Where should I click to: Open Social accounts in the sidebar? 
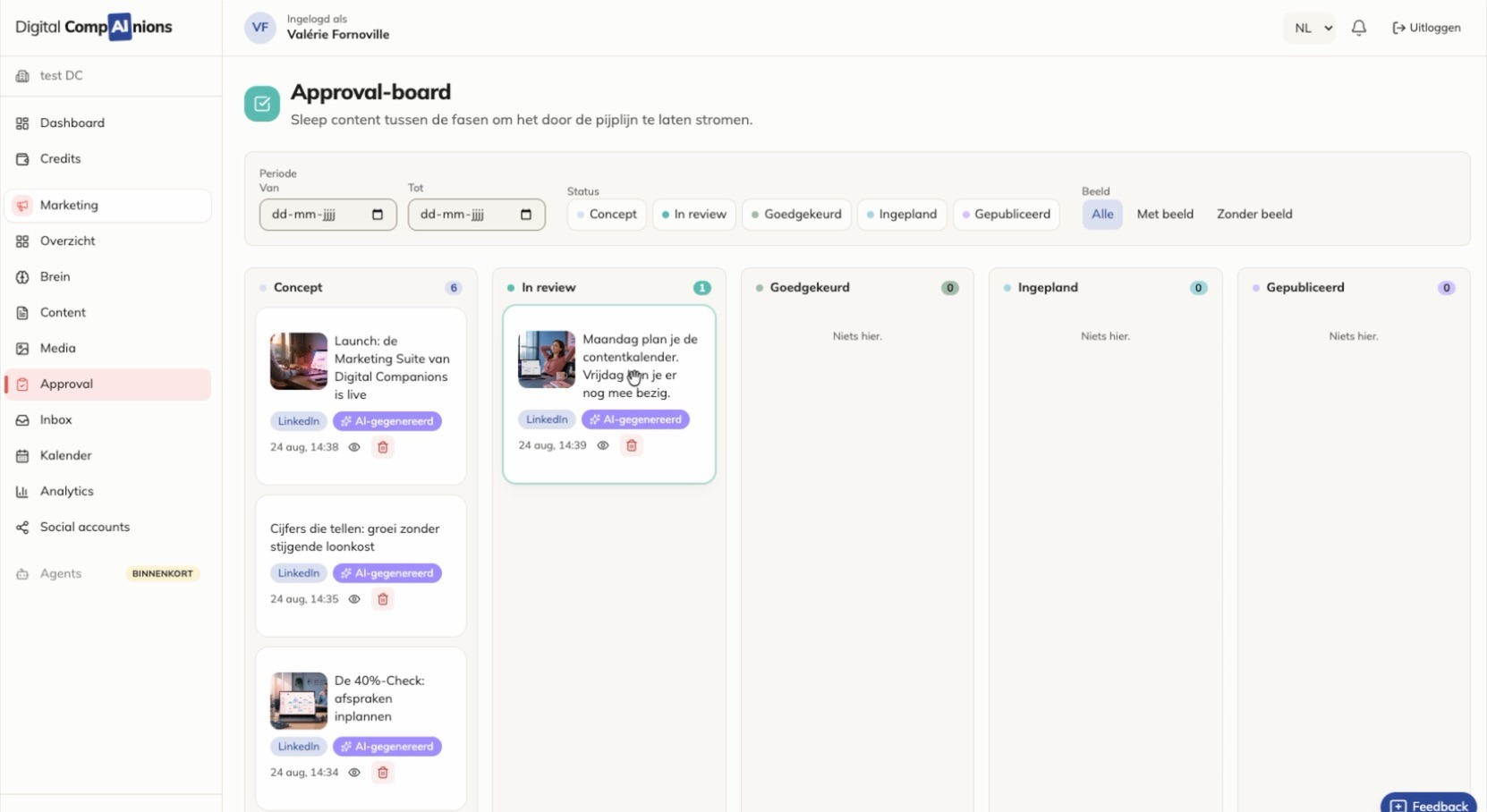[x=108, y=528]
